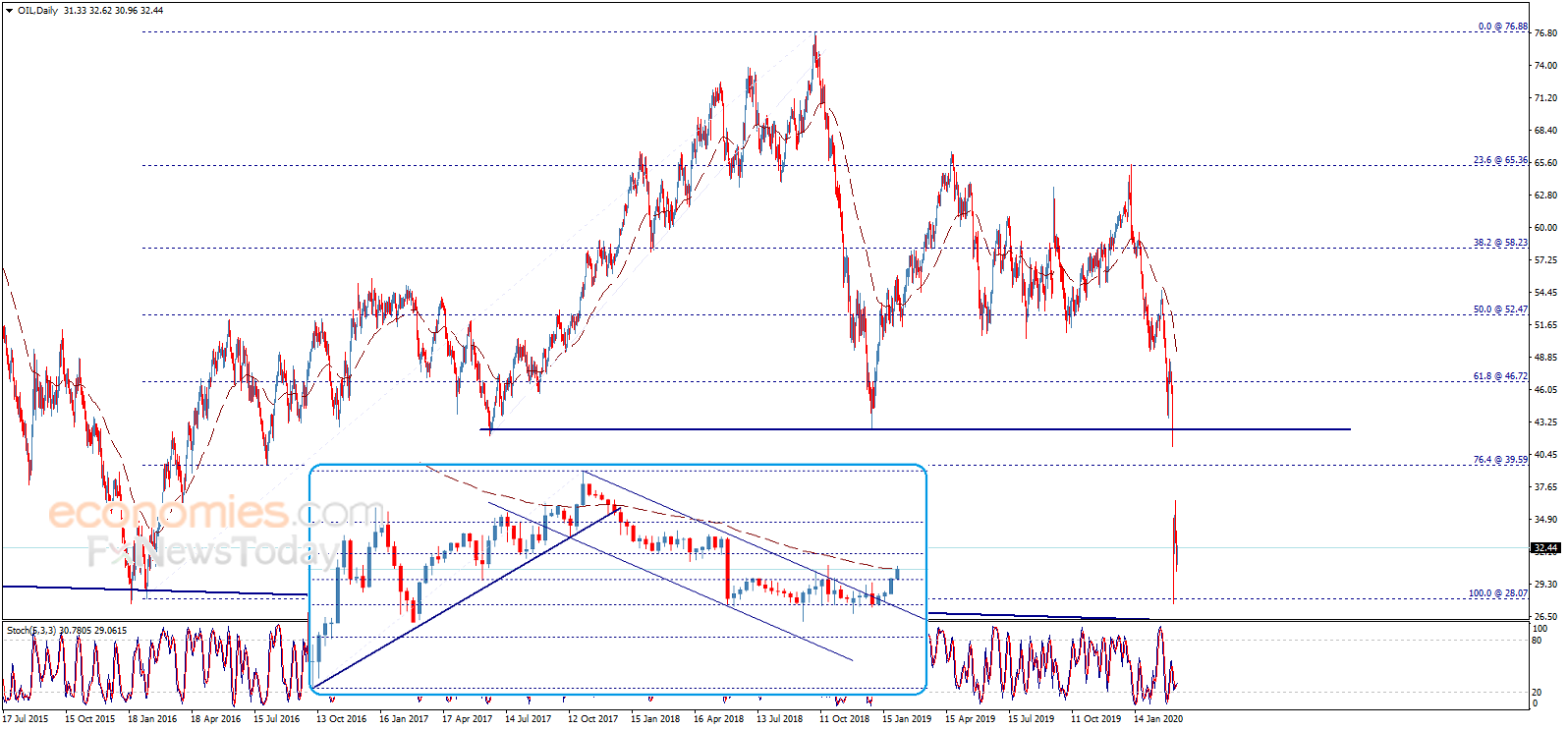Image resolution: width=1568 pixels, height=730 pixels.
Task: Click the 74.00 price axis value
Action: pyautogui.click(x=1545, y=66)
